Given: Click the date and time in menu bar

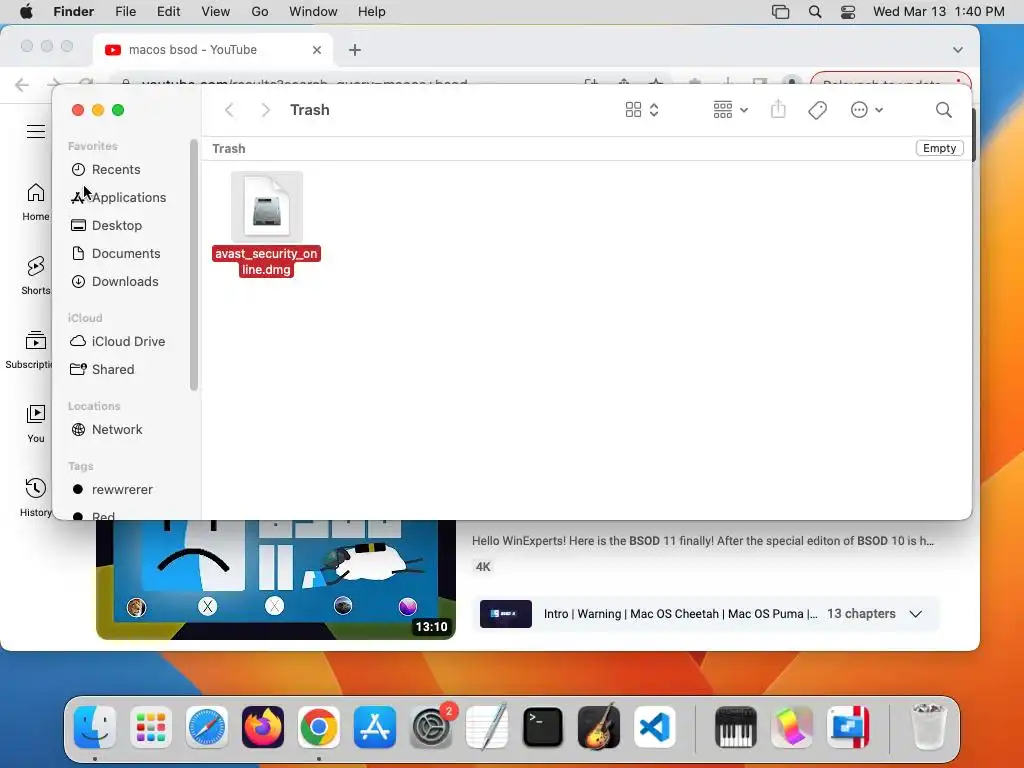Looking at the screenshot, I should coord(938,12).
